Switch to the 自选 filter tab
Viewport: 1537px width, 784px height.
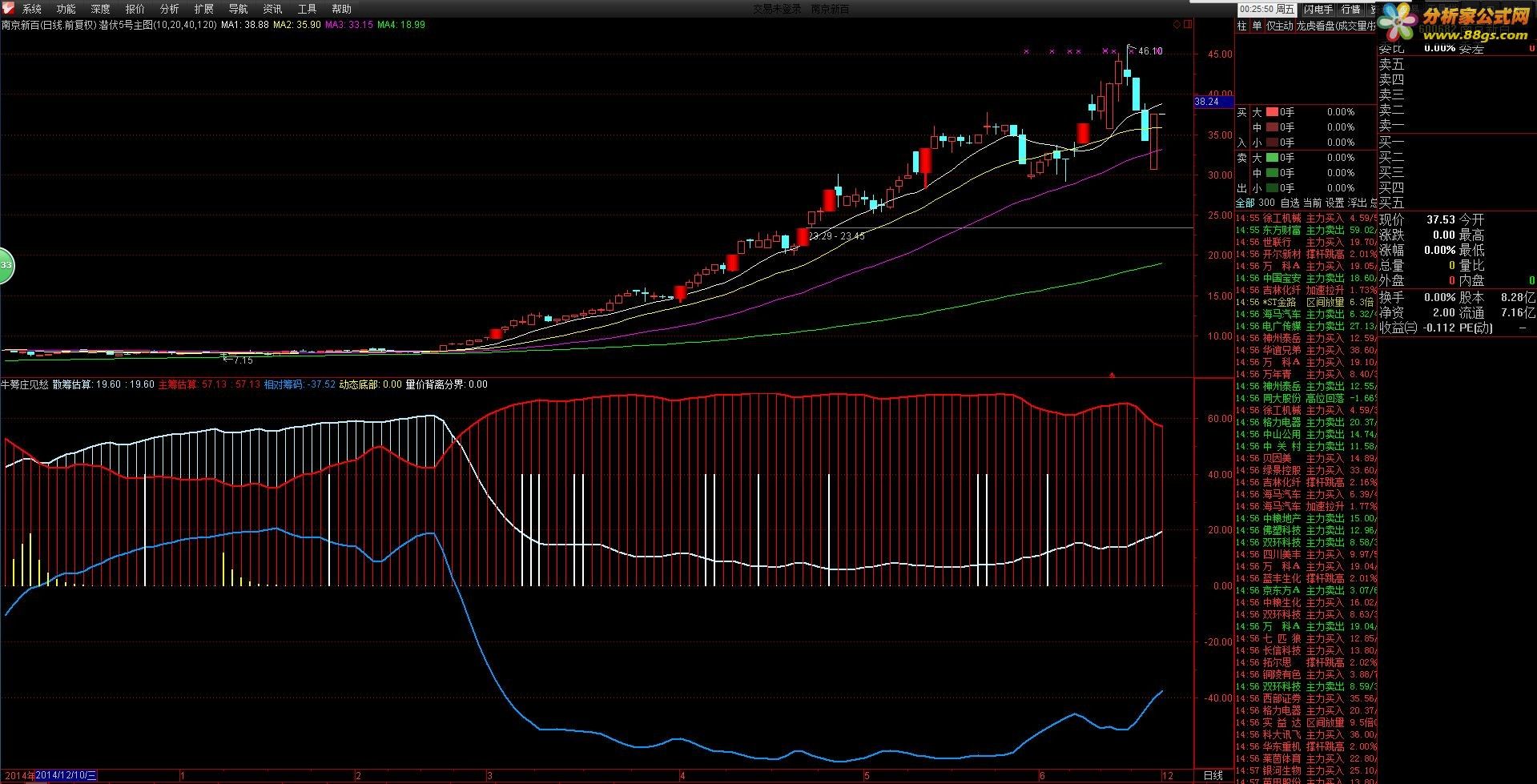click(1290, 203)
